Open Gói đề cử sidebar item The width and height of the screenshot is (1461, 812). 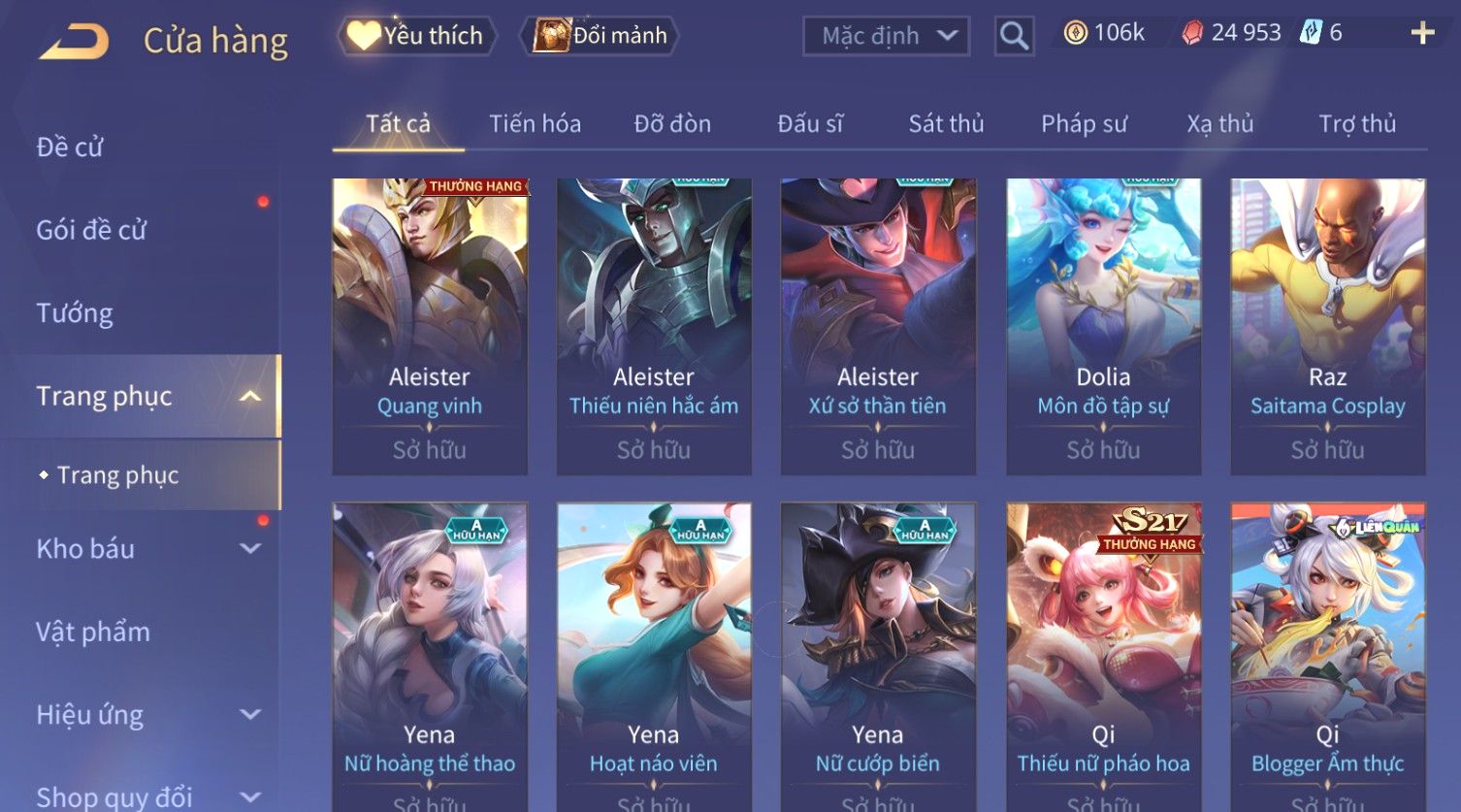91,230
